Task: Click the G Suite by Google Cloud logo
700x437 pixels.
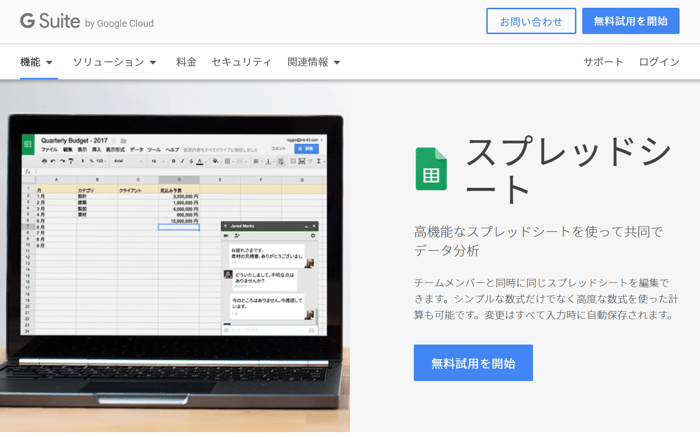Action: tap(87, 21)
